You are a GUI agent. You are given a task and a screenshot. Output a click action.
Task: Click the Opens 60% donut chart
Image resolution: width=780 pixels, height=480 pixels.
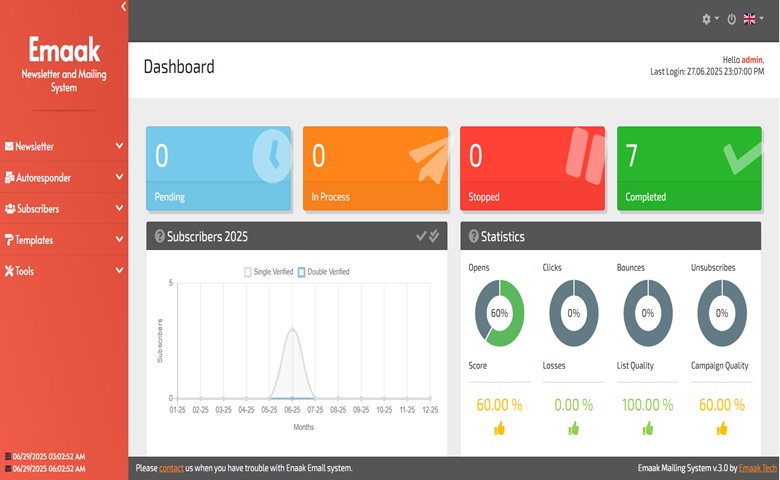[499, 313]
